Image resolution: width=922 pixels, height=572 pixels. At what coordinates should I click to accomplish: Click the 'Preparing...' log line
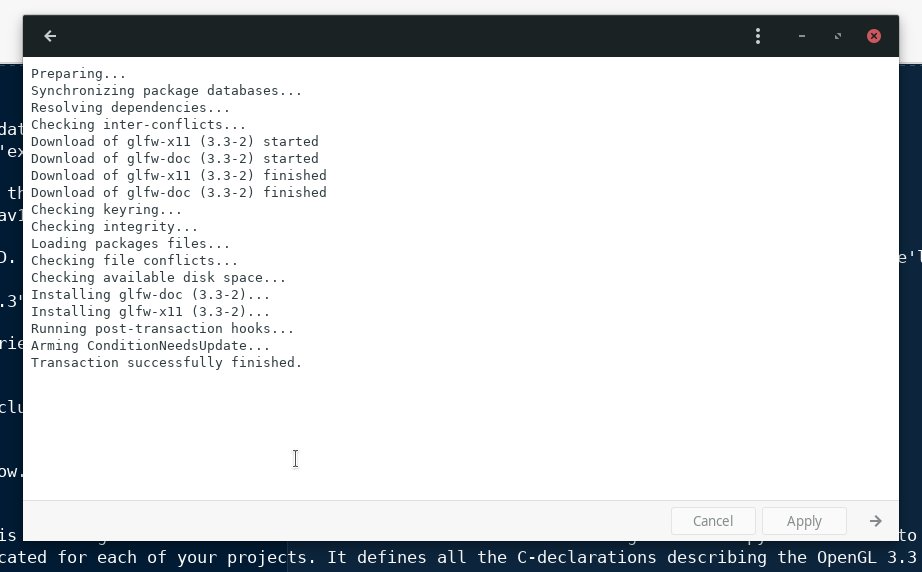(x=78, y=74)
